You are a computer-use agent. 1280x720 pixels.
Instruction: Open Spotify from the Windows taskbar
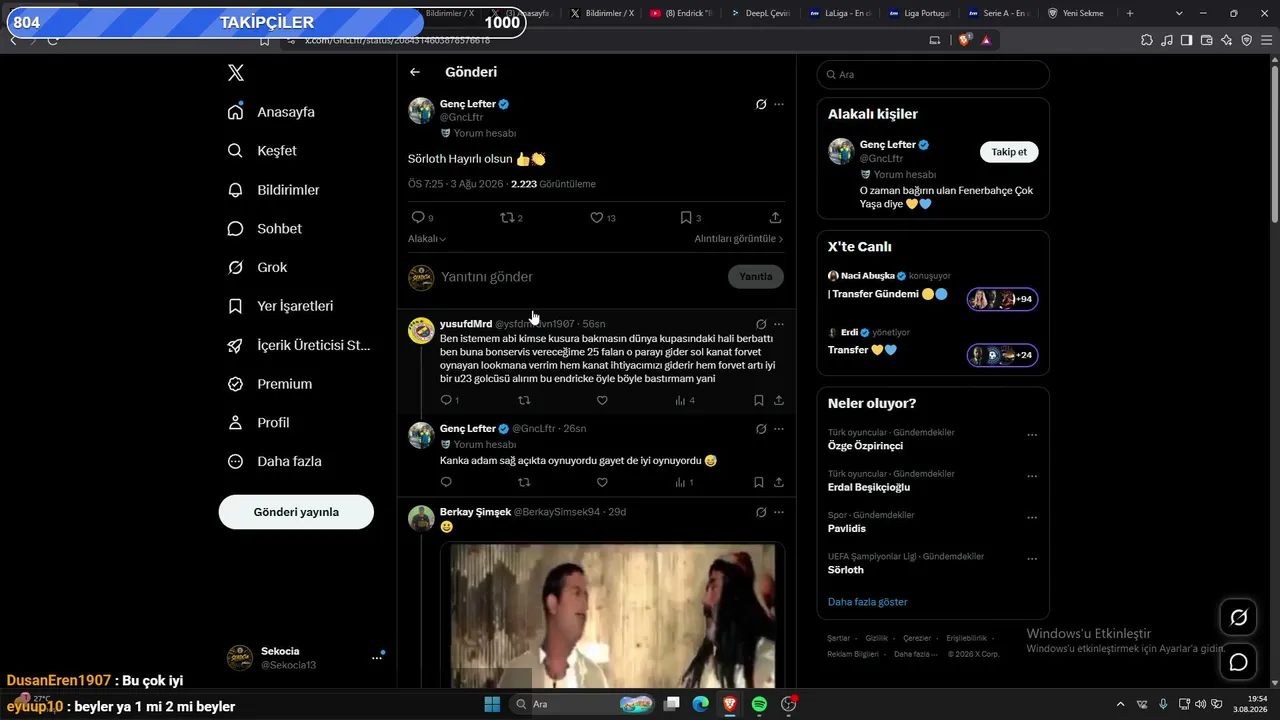[x=759, y=704]
